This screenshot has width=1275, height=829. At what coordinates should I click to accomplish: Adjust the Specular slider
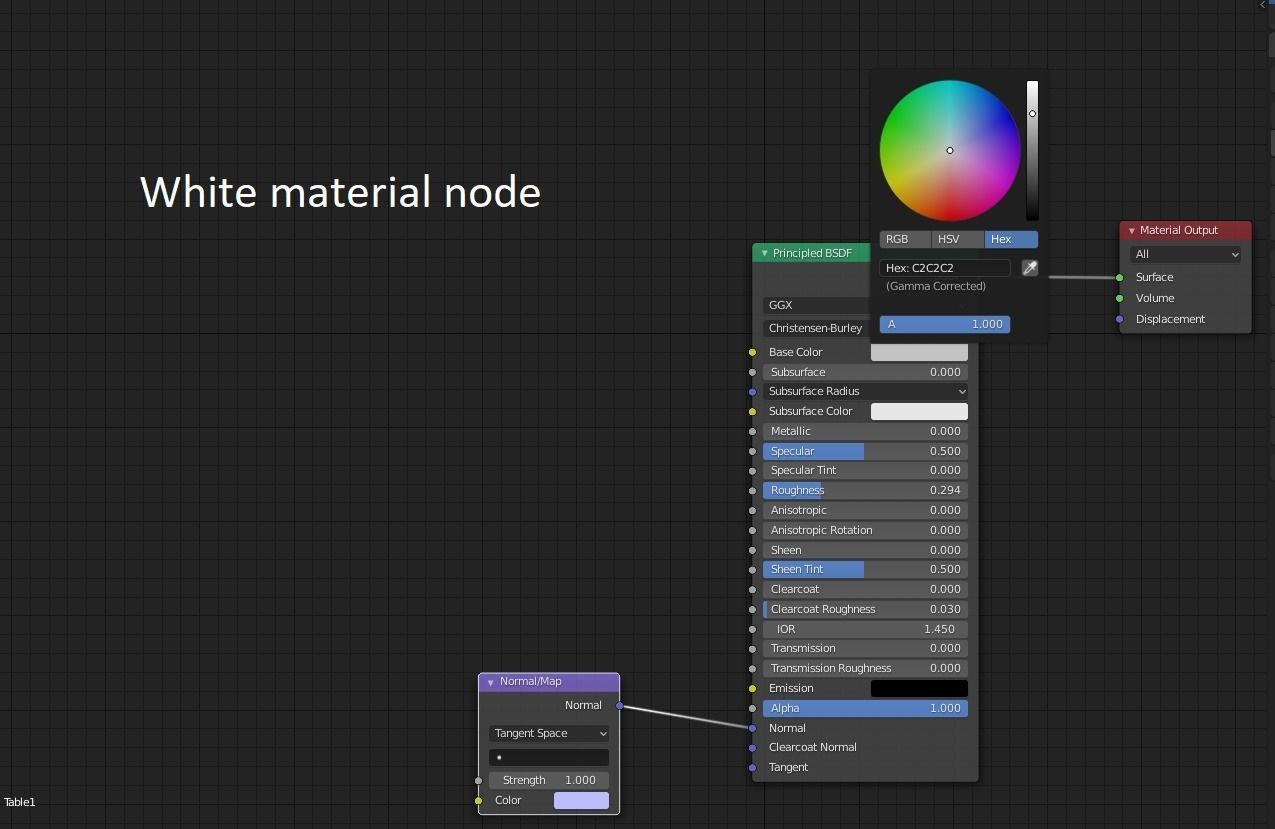click(x=865, y=451)
